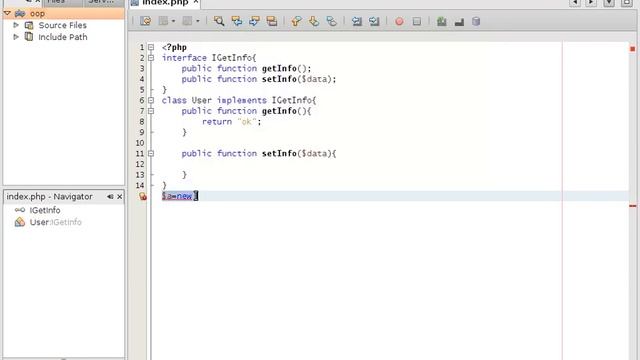
Task: Collapse the oop project node
Action: coord(7,13)
